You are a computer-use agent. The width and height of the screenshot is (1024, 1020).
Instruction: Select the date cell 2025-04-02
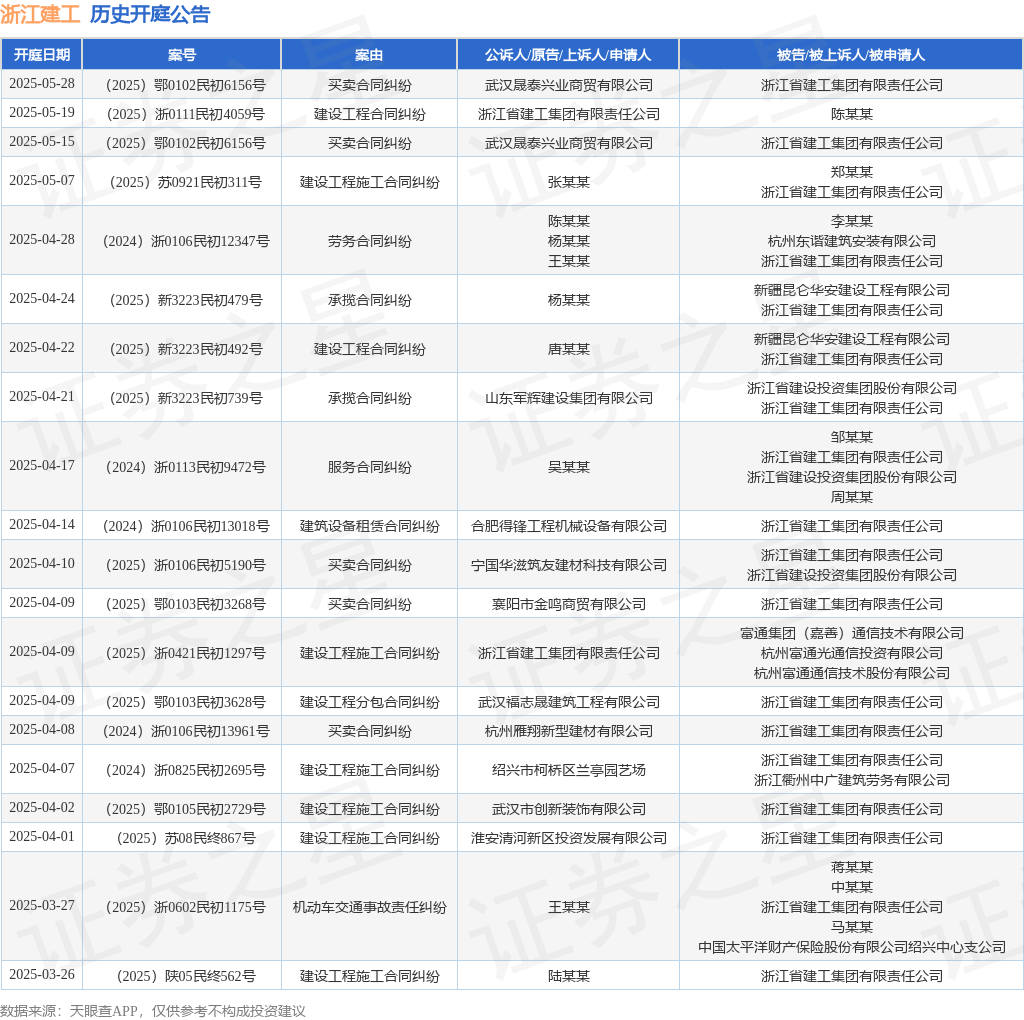click(x=42, y=808)
